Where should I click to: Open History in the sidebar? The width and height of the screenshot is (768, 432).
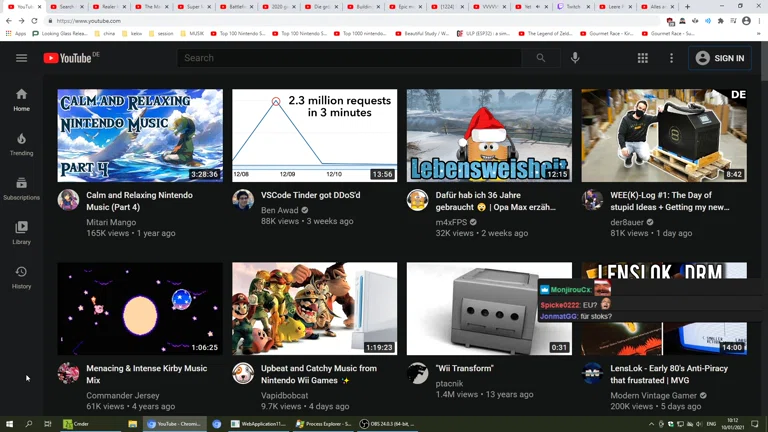pos(21,277)
